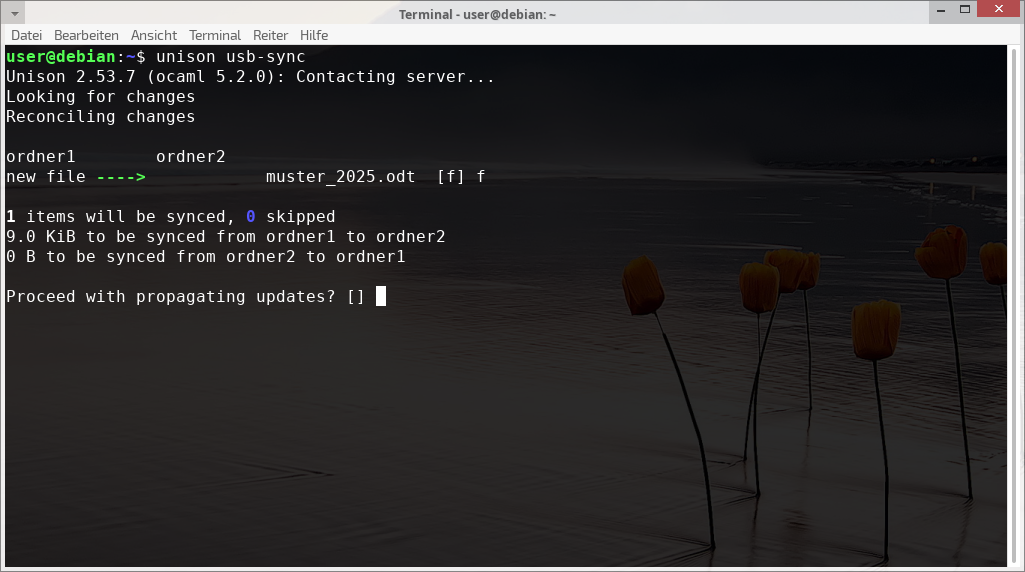Click the 'unison usb-sync' command text

tap(231, 57)
